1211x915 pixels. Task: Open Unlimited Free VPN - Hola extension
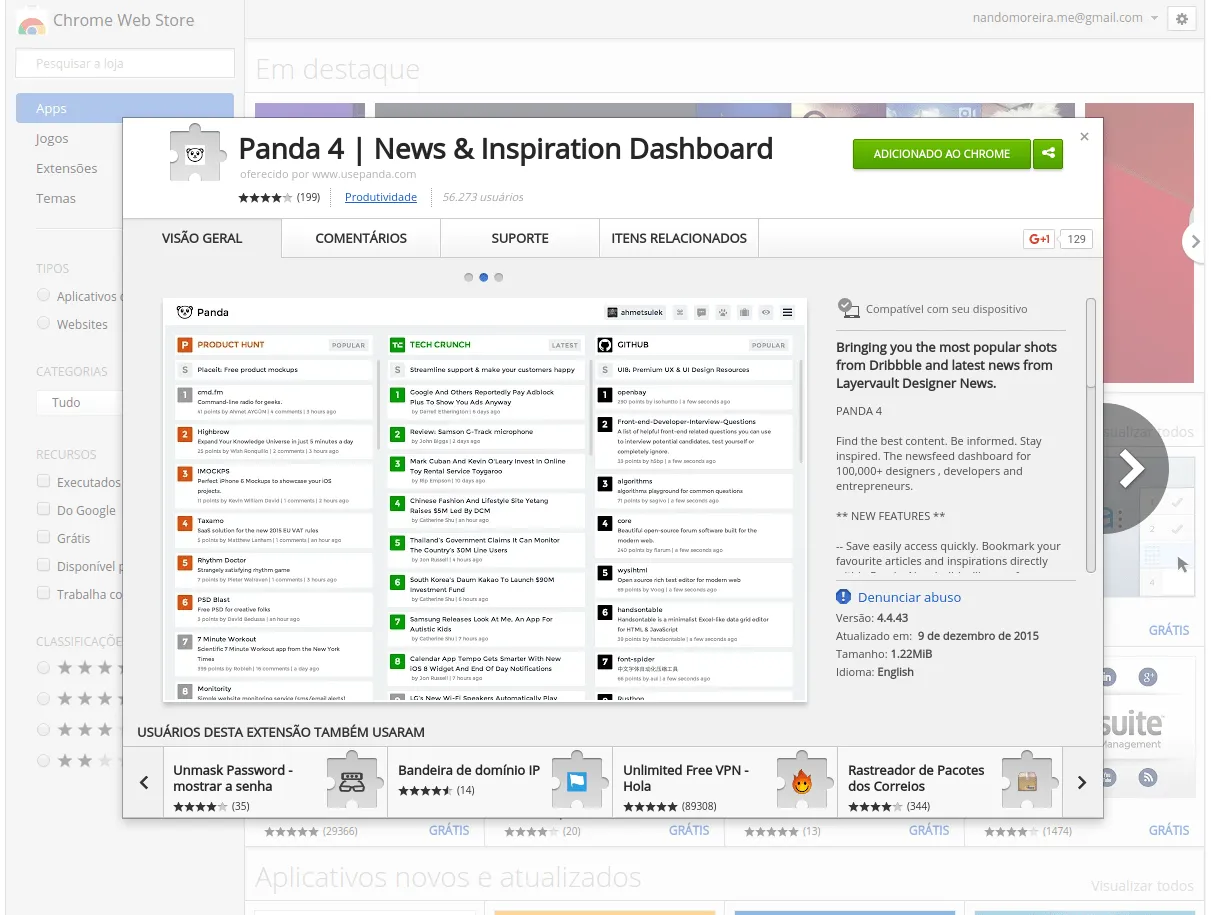[x=685, y=778]
